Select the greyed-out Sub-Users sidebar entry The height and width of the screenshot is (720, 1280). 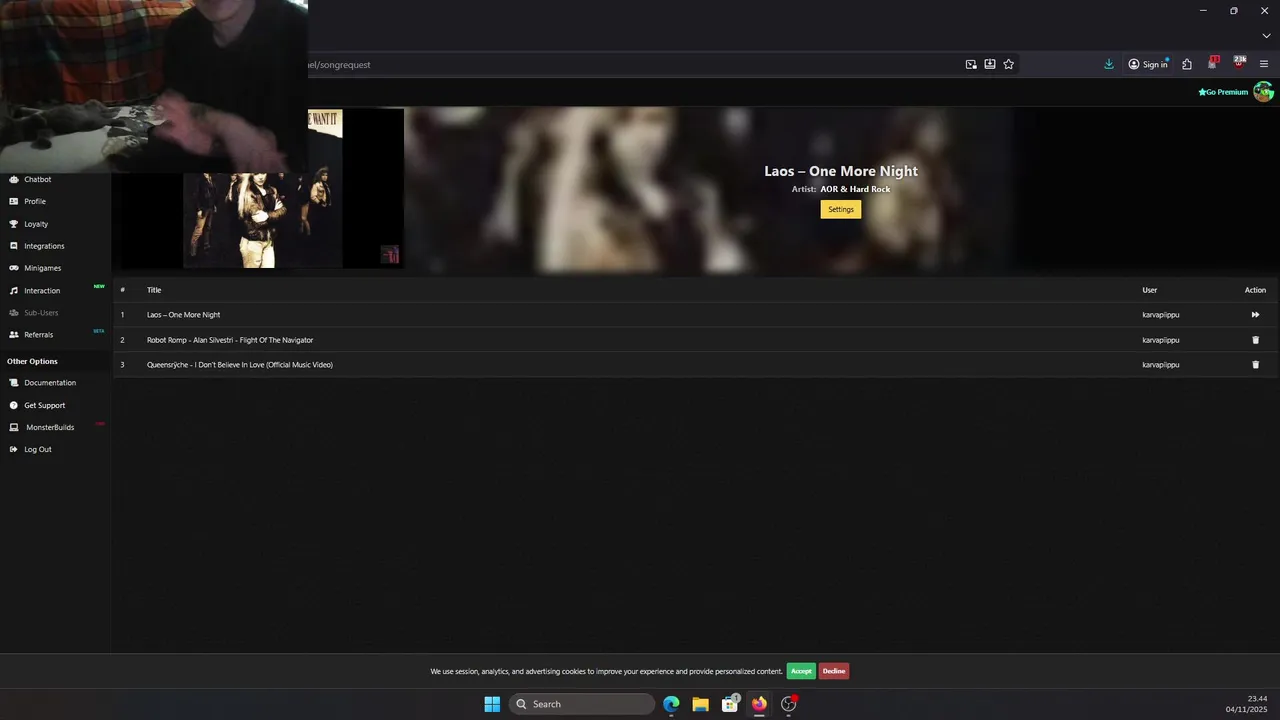click(41, 313)
